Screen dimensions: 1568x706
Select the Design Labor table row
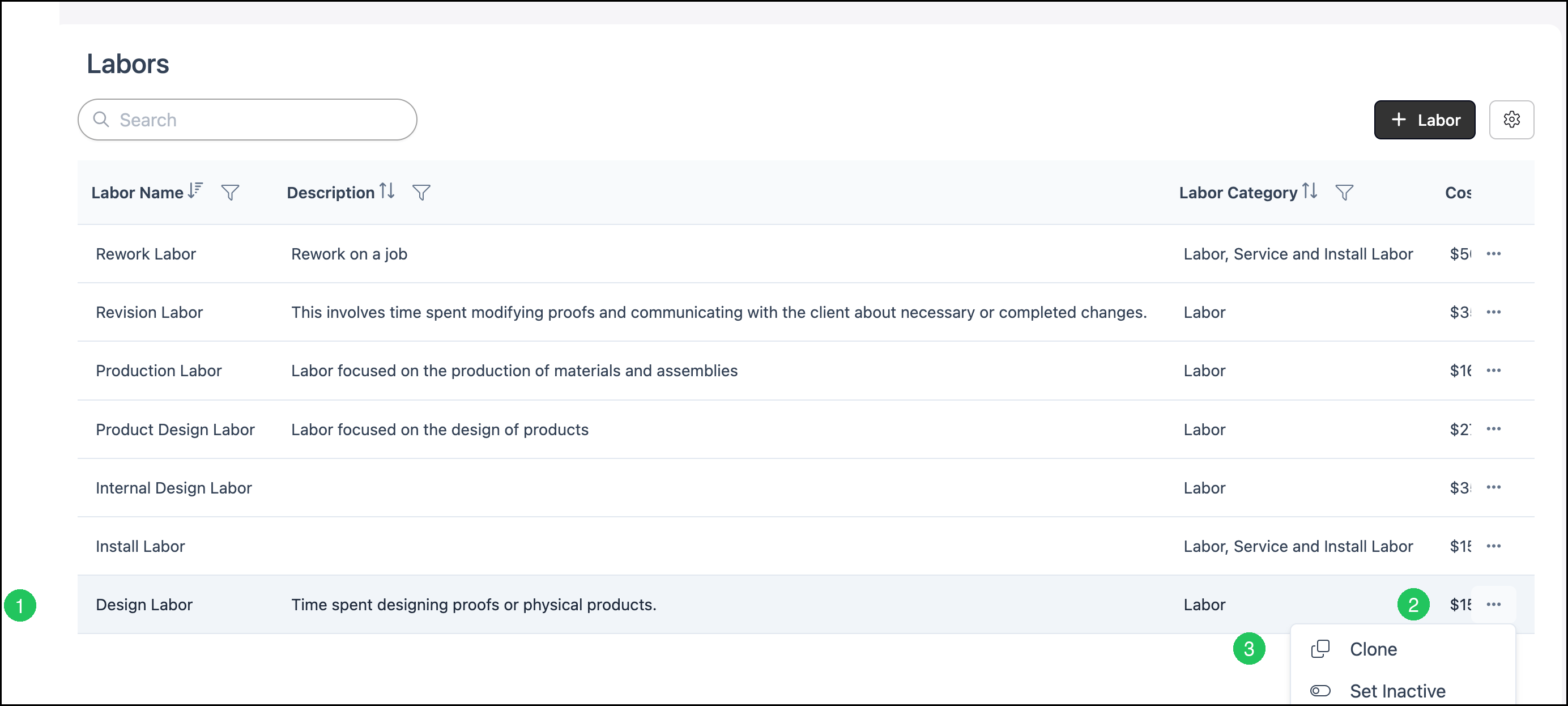[x=806, y=605]
